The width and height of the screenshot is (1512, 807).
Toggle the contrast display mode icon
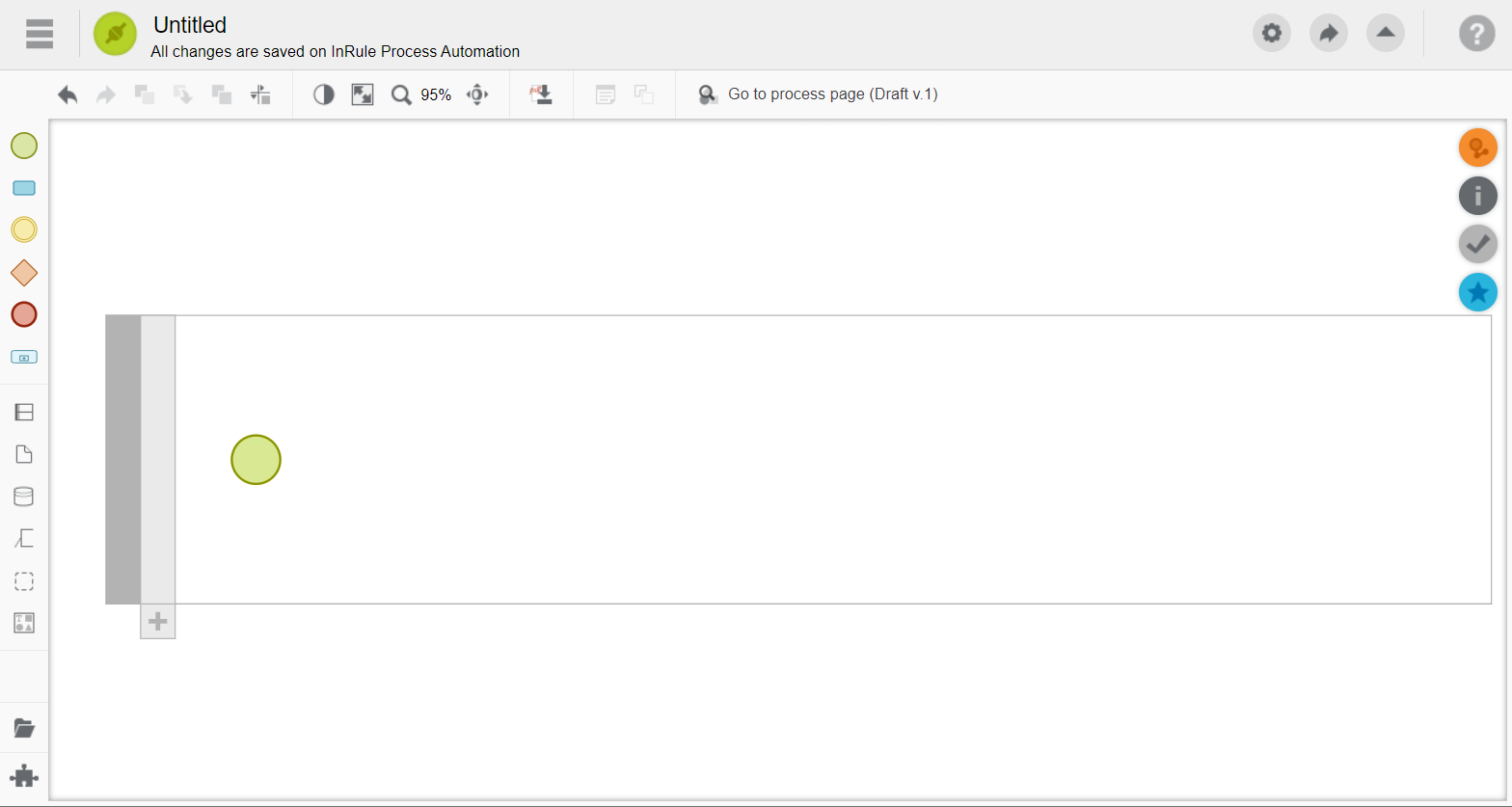324,94
